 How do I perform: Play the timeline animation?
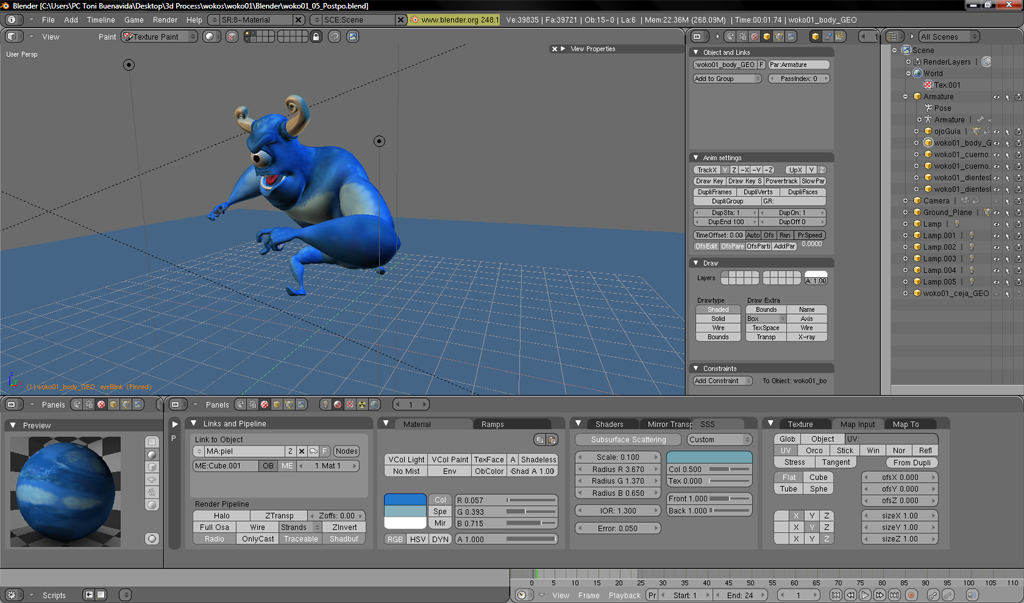tap(865, 595)
